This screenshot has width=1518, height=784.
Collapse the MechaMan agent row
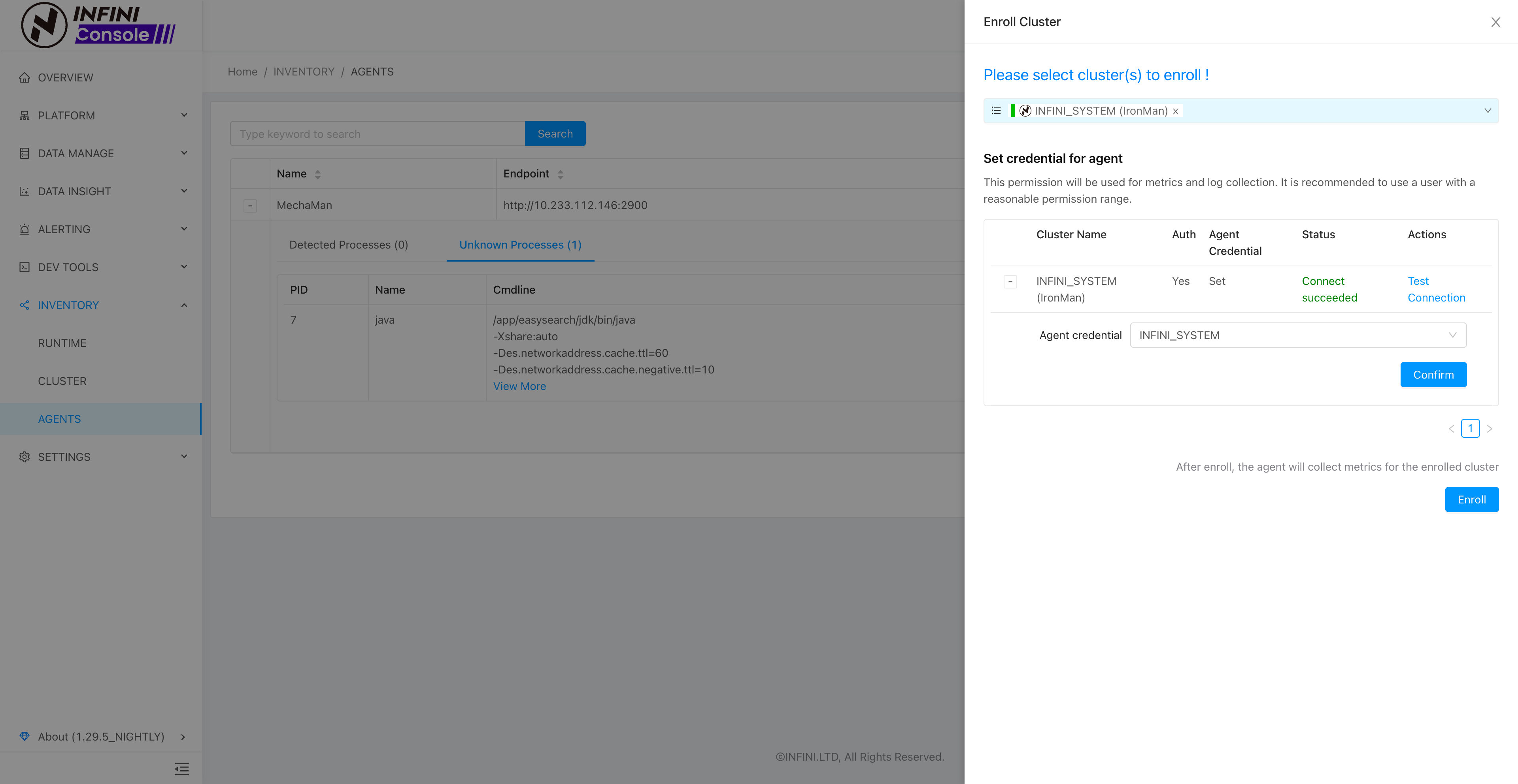tap(250, 205)
